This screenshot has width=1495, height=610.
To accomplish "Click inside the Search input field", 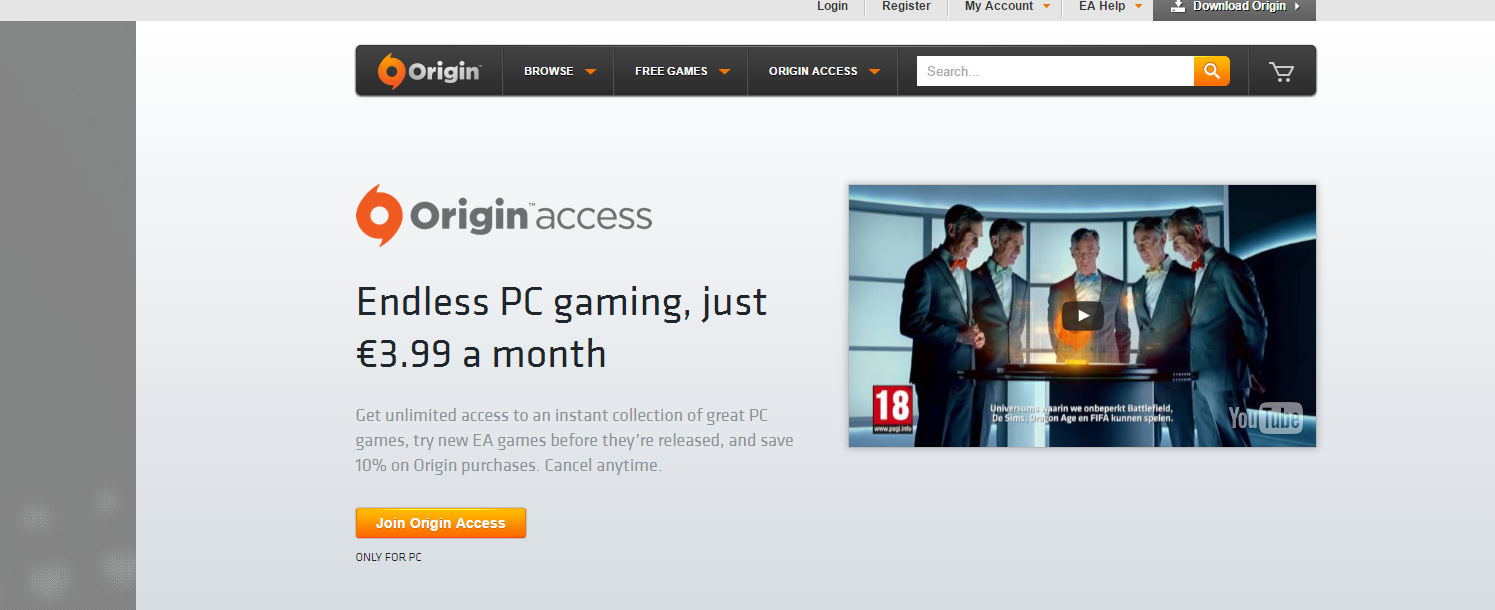I will pos(1055,71).
